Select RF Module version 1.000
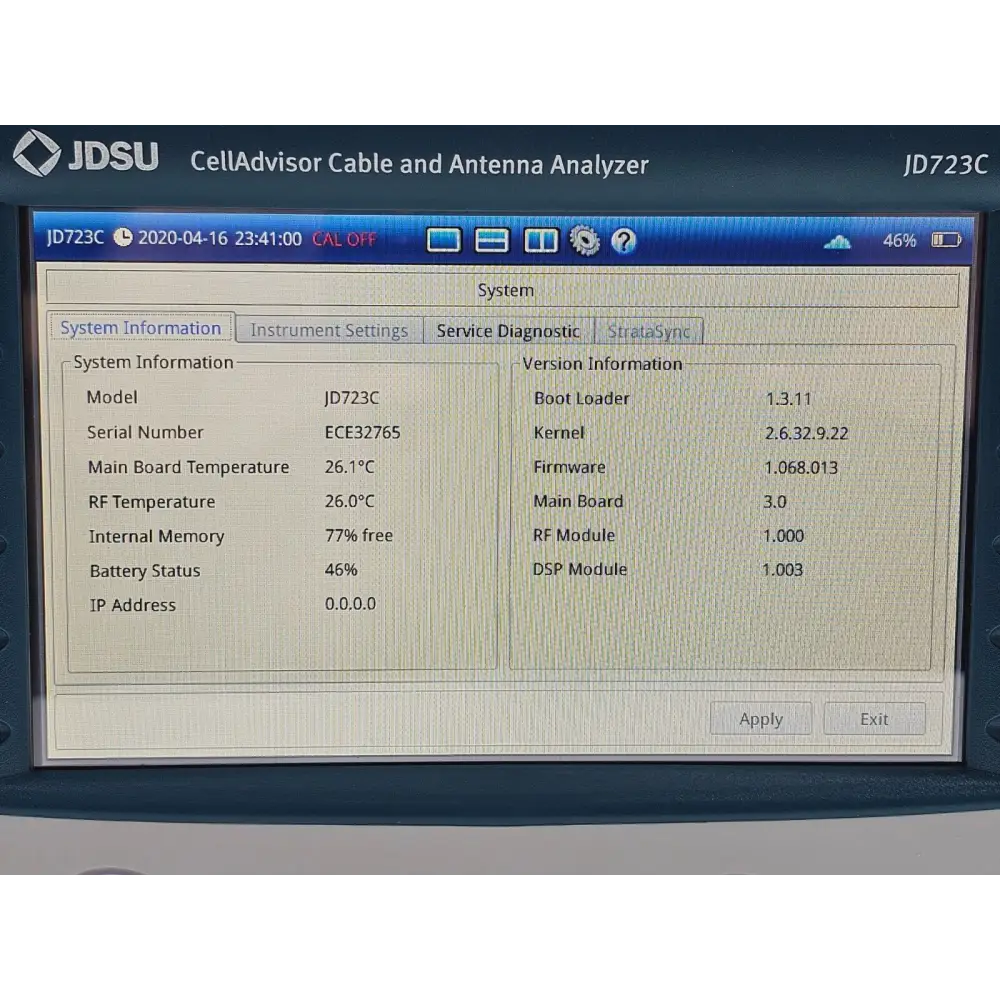Screen dimensions: 1000x1000 [x=783, y=536]
